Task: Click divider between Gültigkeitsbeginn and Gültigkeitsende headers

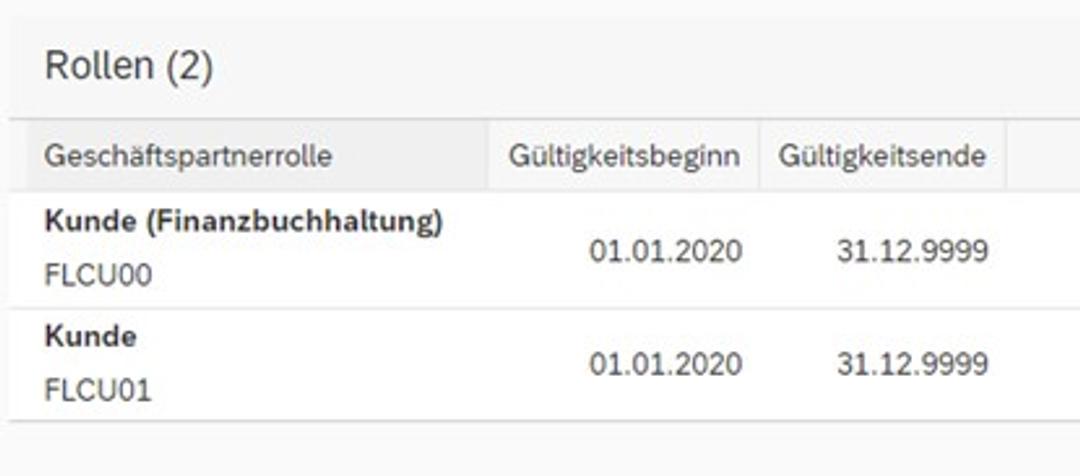Action: coord(760,156)
